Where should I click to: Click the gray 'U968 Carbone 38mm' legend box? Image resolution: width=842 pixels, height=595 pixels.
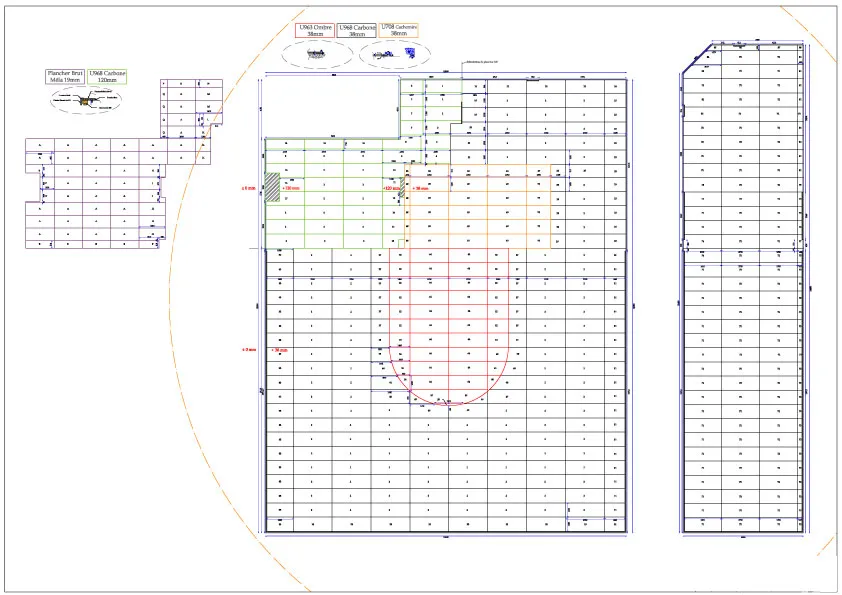(357, 30)
